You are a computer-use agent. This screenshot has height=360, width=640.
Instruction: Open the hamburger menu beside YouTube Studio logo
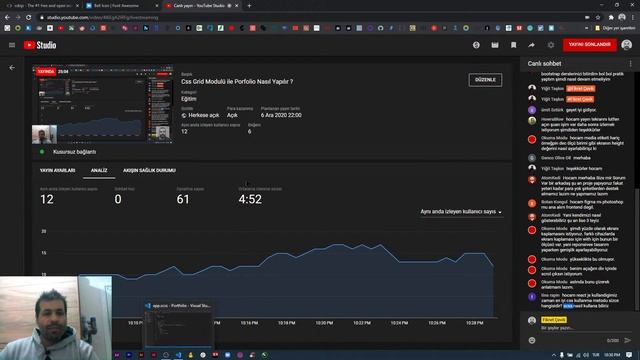[x=12, y=45]
